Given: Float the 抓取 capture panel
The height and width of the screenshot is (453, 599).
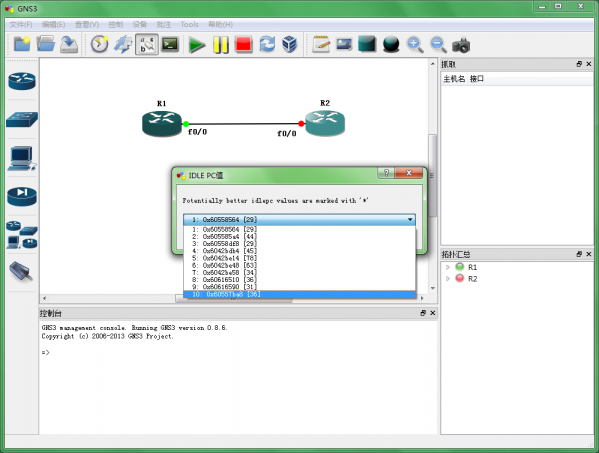Looking at the screenshot, I should pyautogui.click(x=579, y=64).
